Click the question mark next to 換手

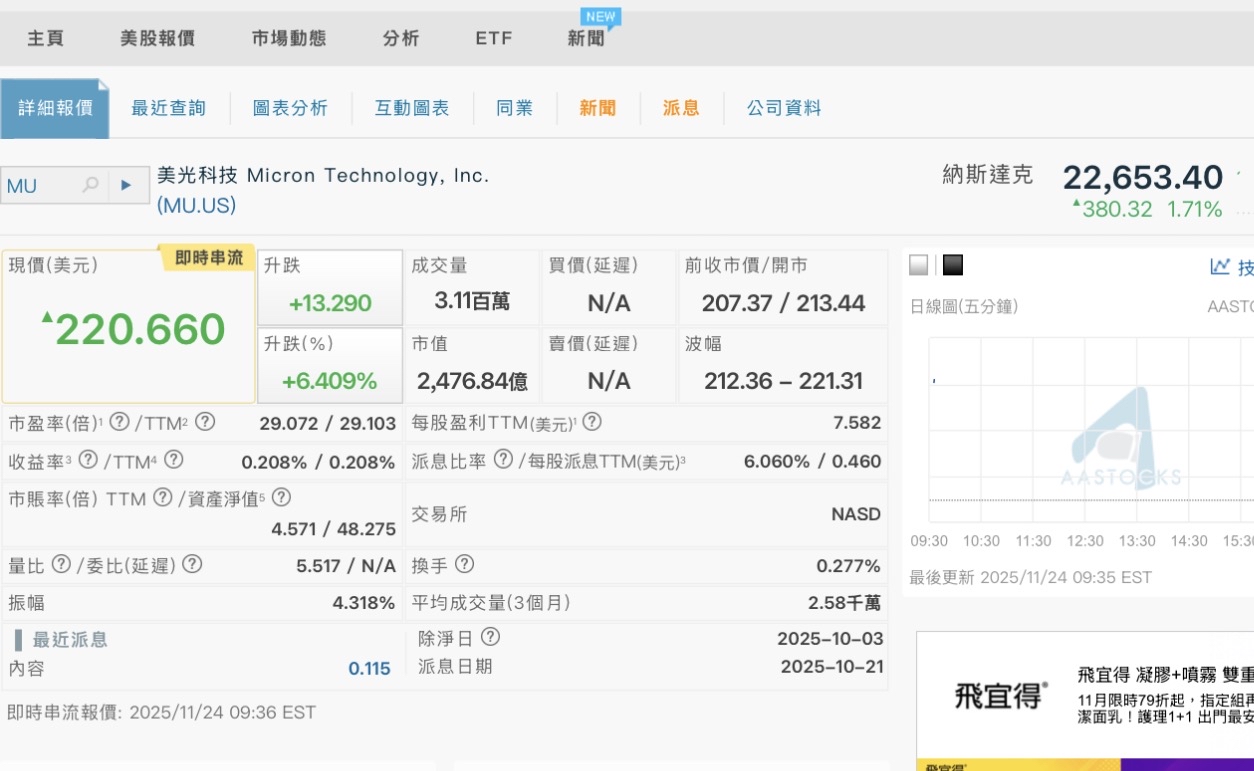tap(464, 565)
